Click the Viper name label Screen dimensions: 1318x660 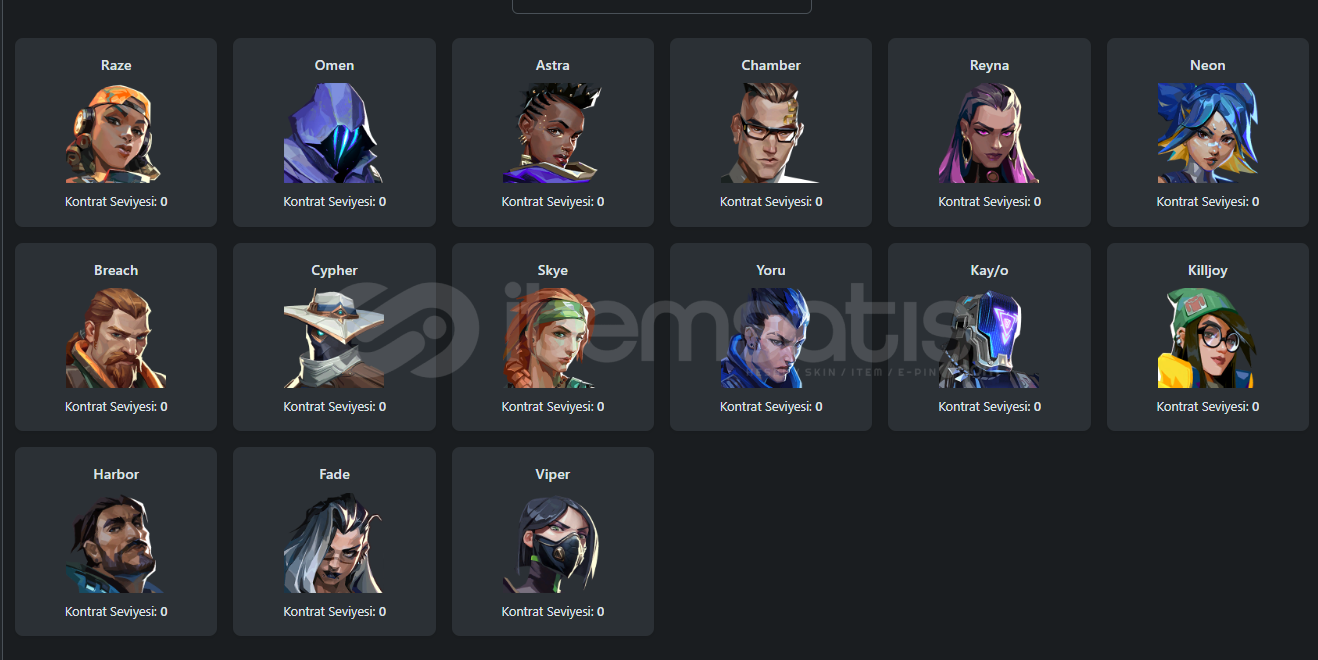[x=552, y=475]
